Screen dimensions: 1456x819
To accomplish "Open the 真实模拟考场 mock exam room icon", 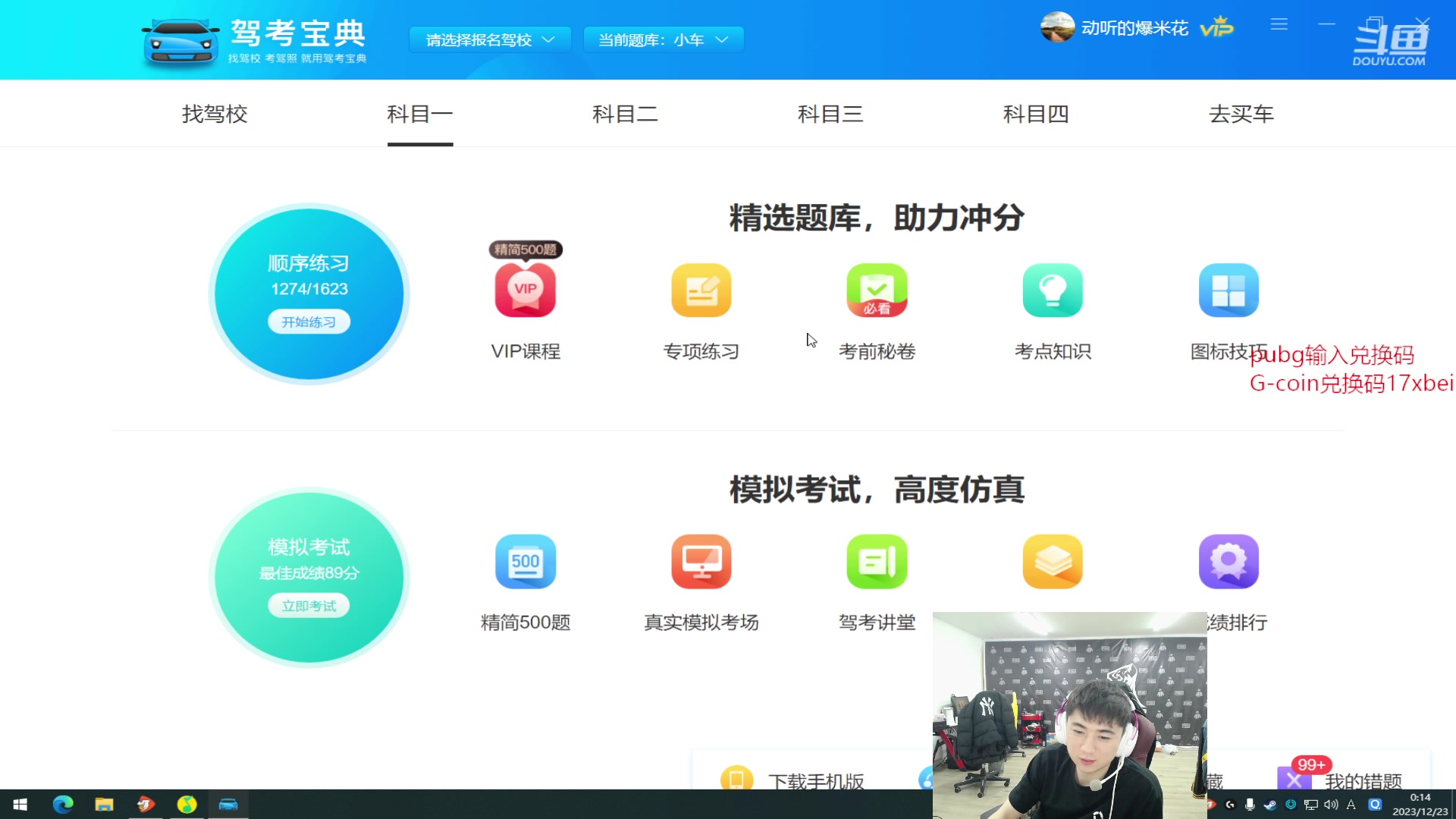I will coord(701,561).
